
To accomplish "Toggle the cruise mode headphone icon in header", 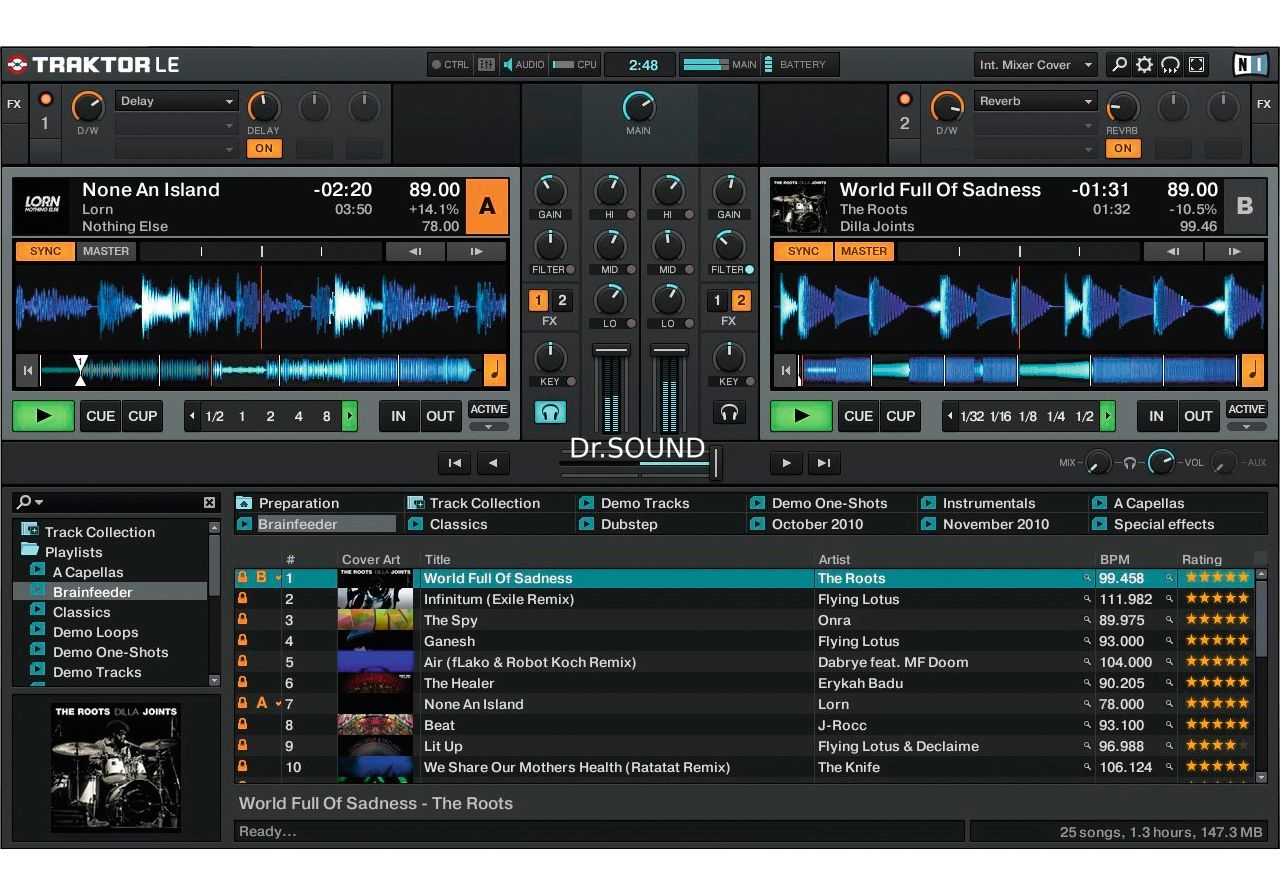I will point(1170,65).
